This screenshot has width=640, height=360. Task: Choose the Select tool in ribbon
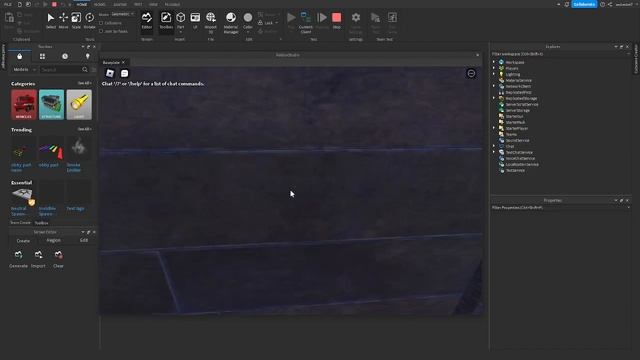point(51,20)
